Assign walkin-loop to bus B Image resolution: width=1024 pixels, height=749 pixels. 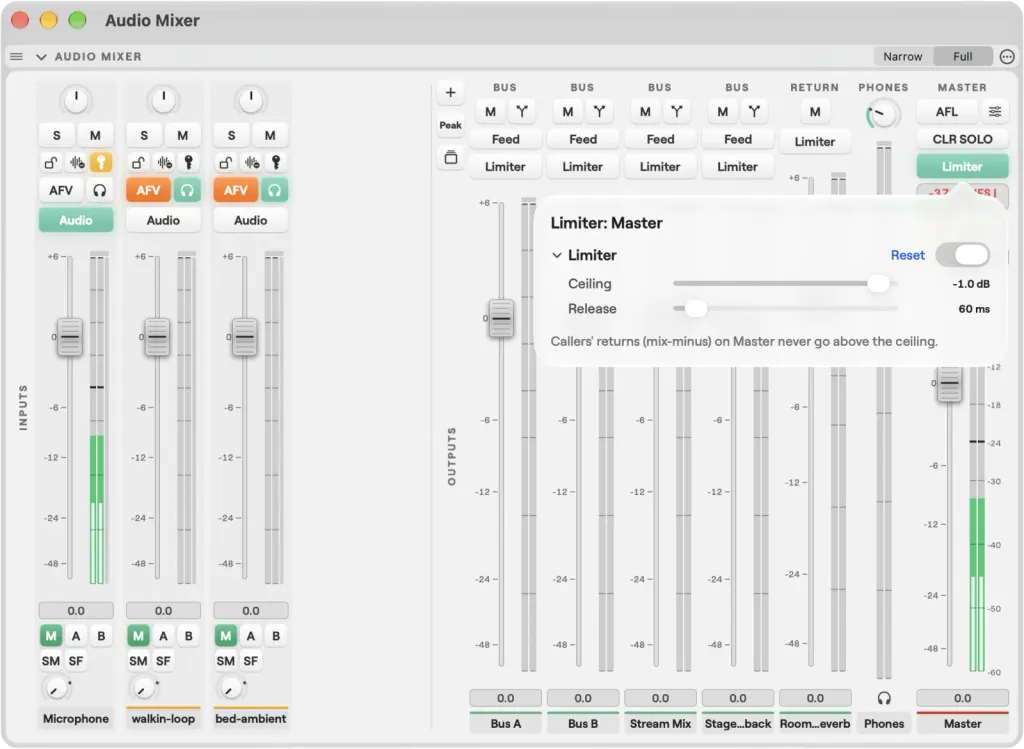pos(189,636)
